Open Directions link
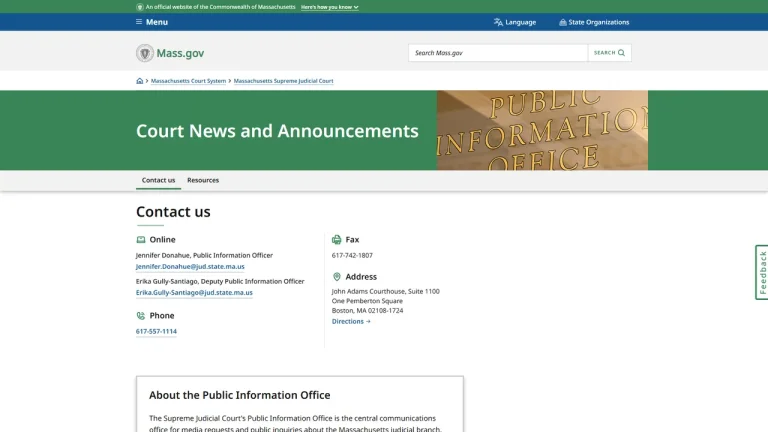The image size is (768, 432). [351, 321]
